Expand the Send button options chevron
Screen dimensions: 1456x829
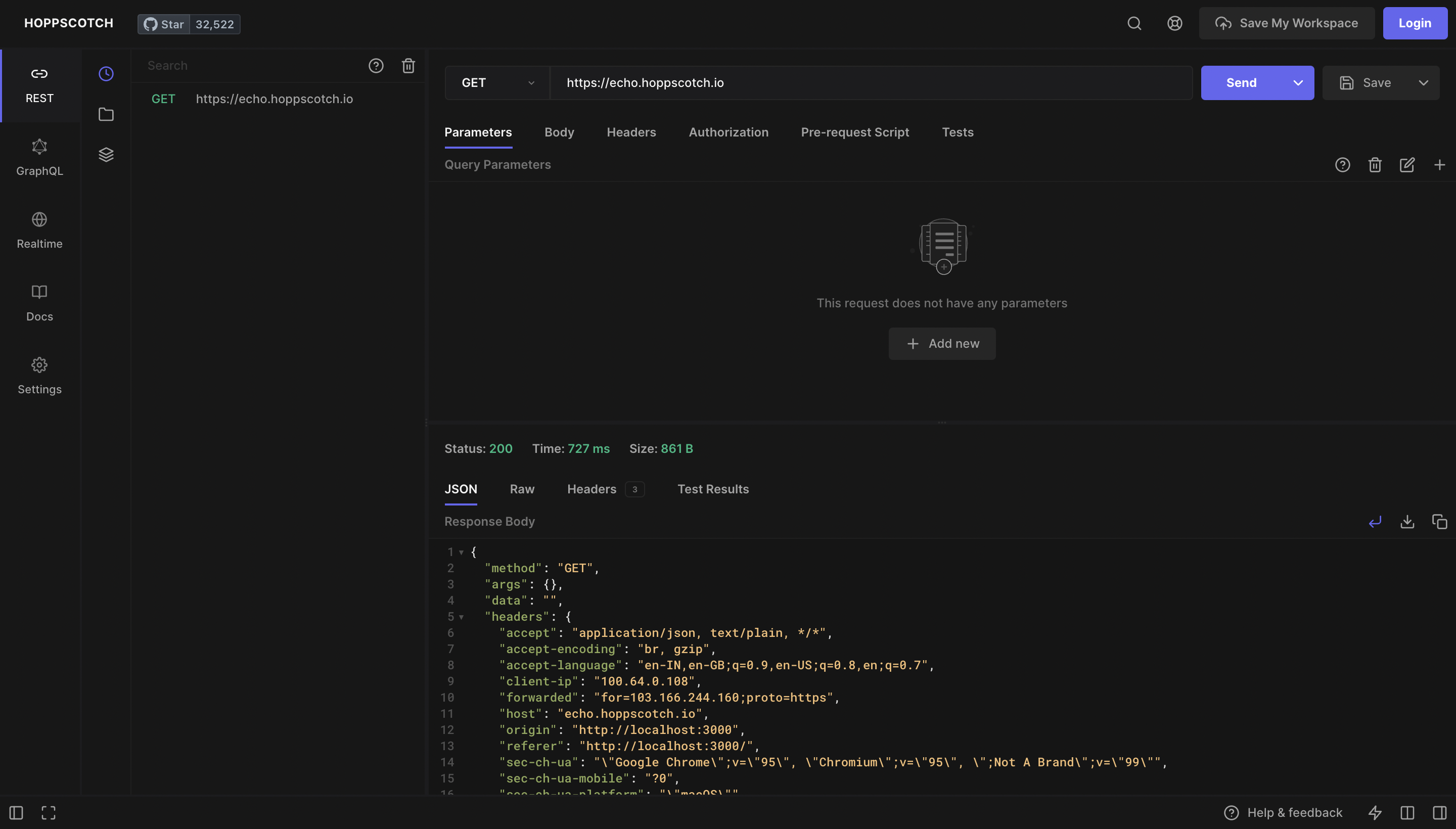[1298, 83]
